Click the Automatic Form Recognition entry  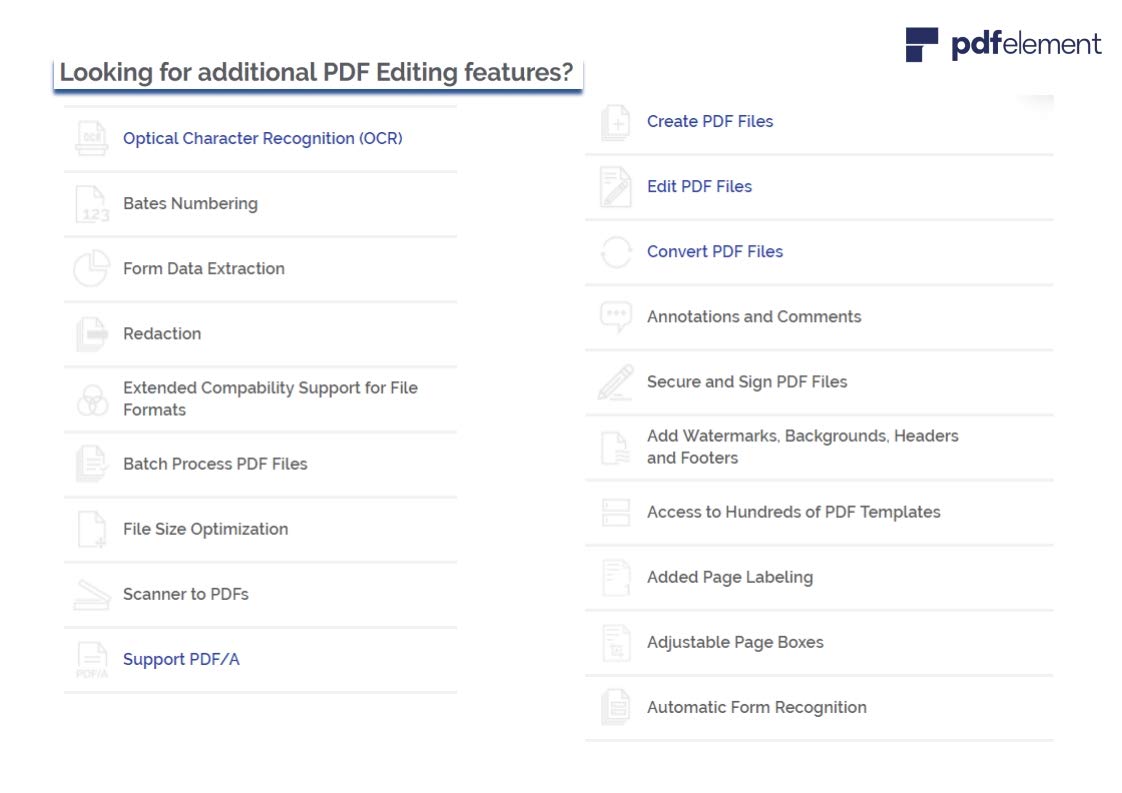[x=756, y=707]
